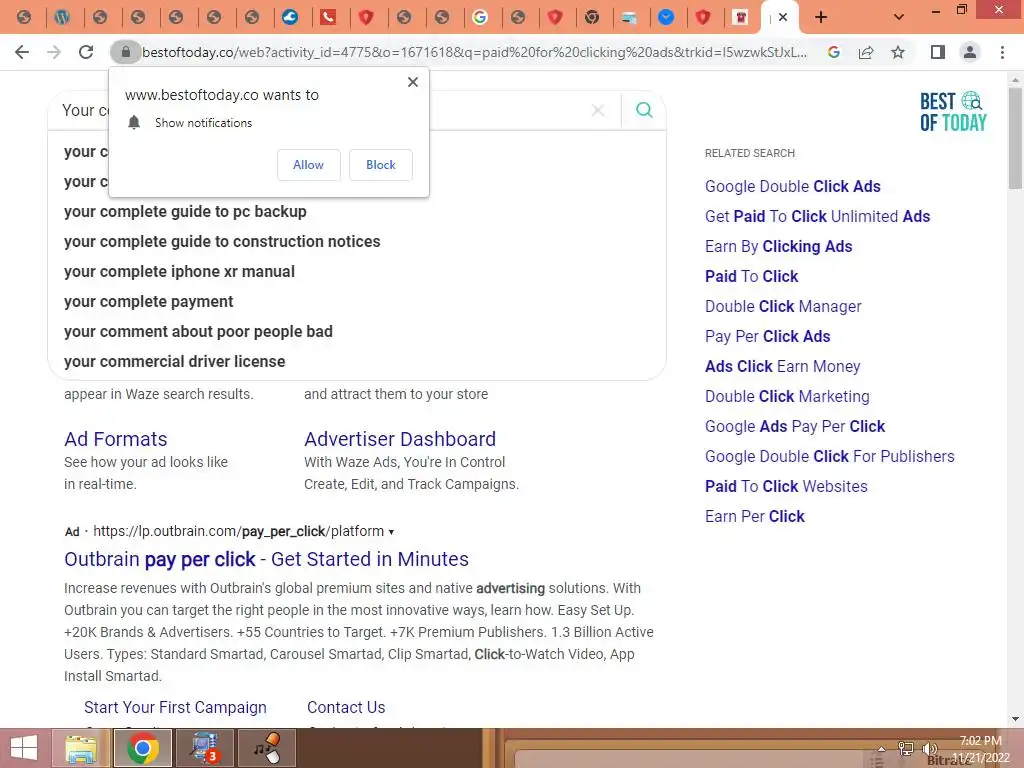Select suggestion 'your complete guide to construction notices'

[222, 242]
